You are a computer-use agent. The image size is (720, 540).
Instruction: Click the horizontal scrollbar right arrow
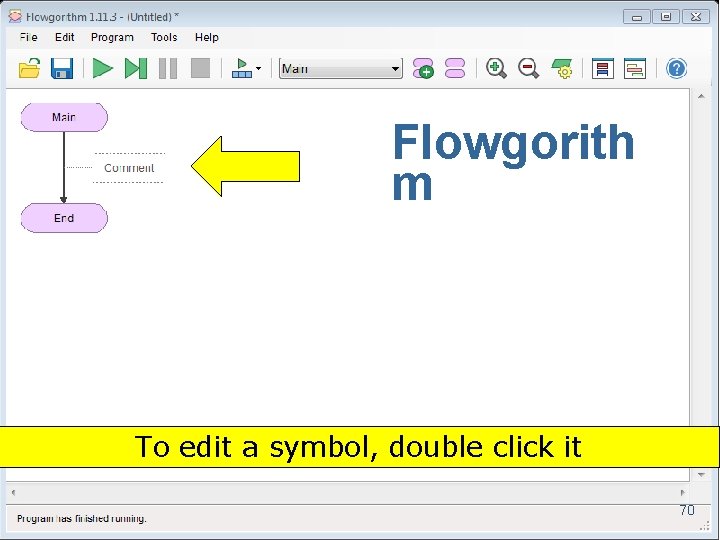click(x=683, y=493)
